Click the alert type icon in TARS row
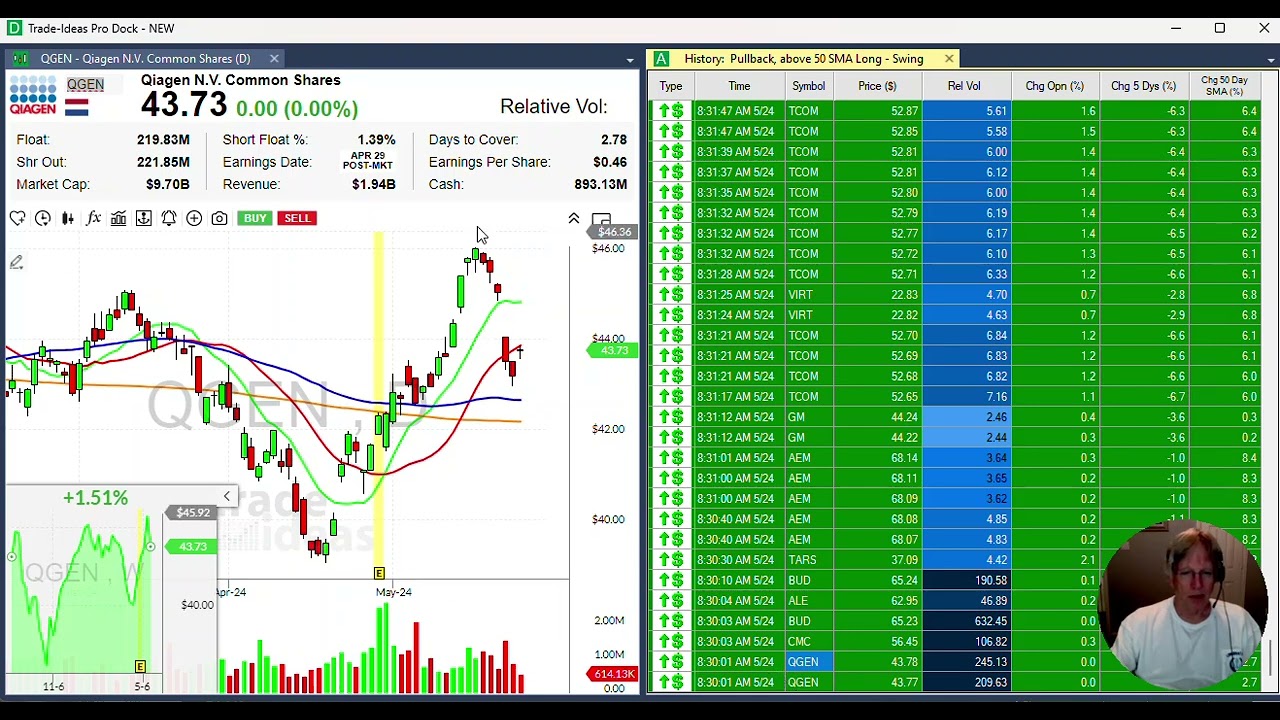 671,560
